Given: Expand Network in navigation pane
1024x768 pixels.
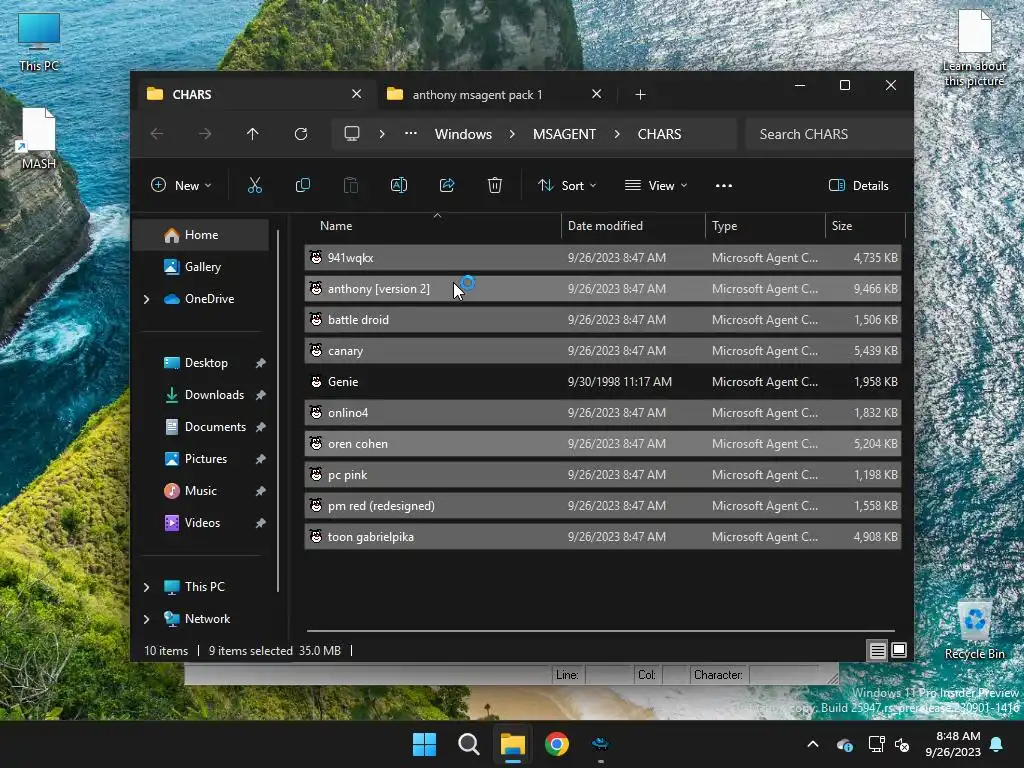Looking at the screenshot, I should click(146, 619).
